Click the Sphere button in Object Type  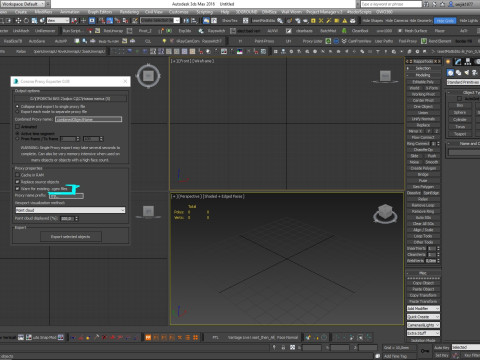(x=460, y=113)
